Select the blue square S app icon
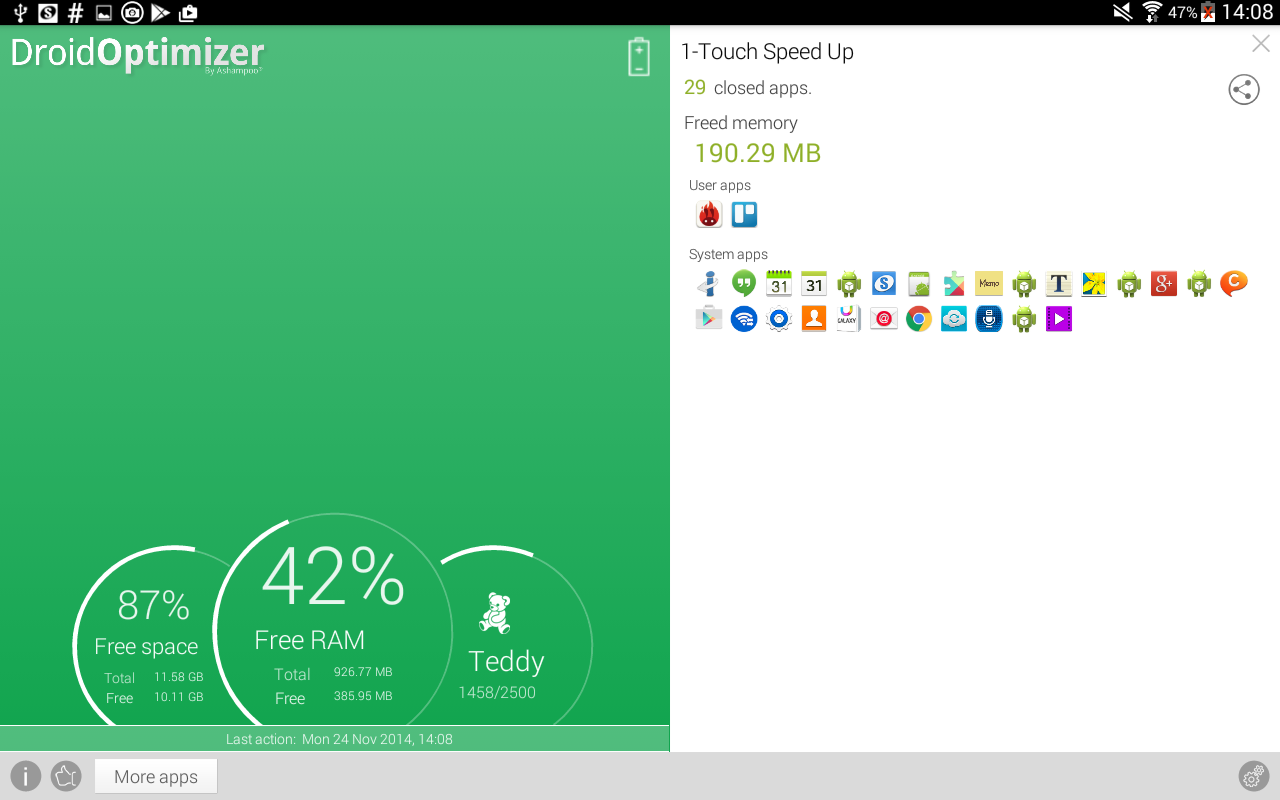This screenshot has width=1280, height=800. click(x=884, y=284)
